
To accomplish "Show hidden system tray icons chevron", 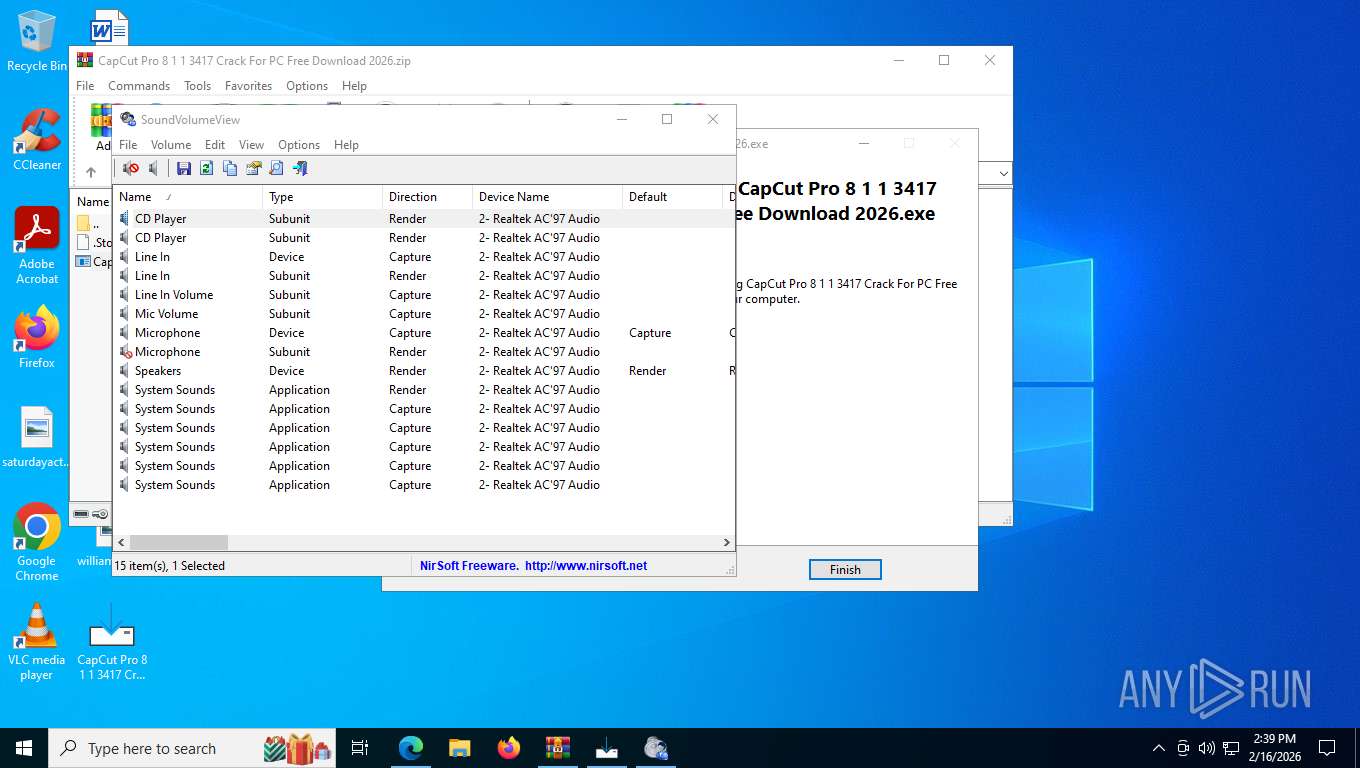I will [x=1159, y=748].
